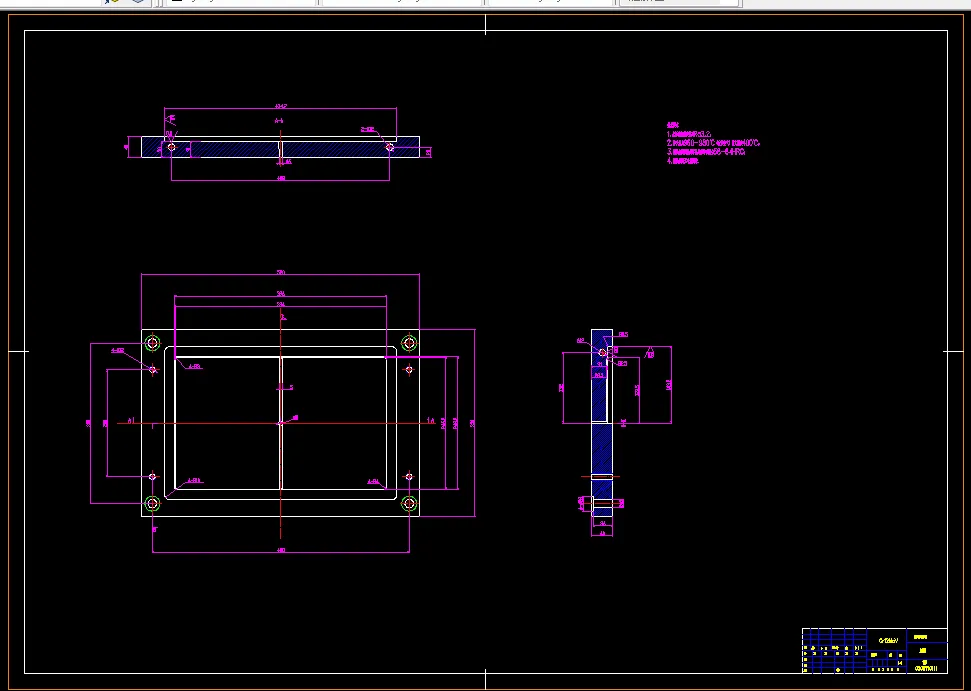Select small red hole below upper-right green hole
The image size is (971, 691).
[x=409, y=370]
